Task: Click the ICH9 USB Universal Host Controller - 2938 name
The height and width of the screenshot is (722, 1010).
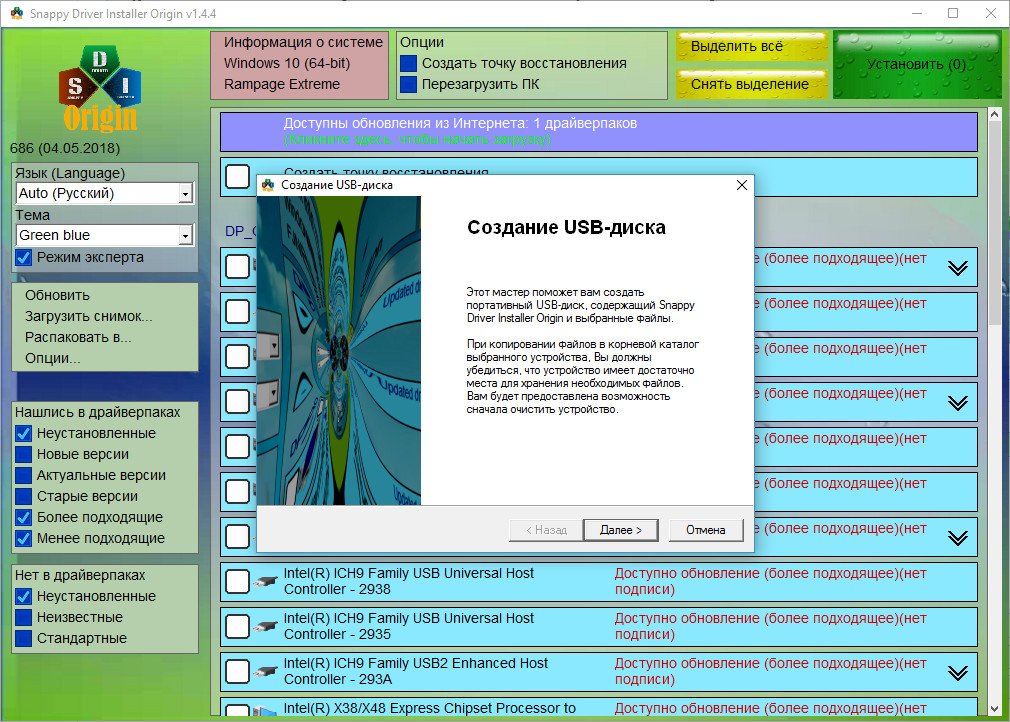Action: click(x=409, y=582)
